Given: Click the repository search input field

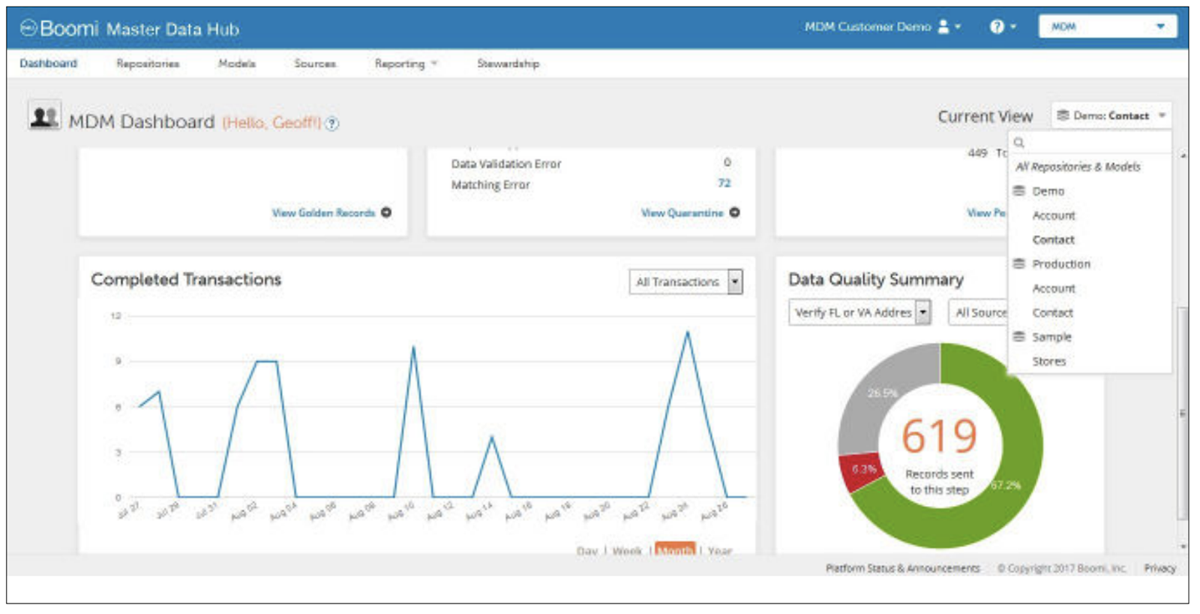Looking at the screenshot, I should tap(1089, 143).
